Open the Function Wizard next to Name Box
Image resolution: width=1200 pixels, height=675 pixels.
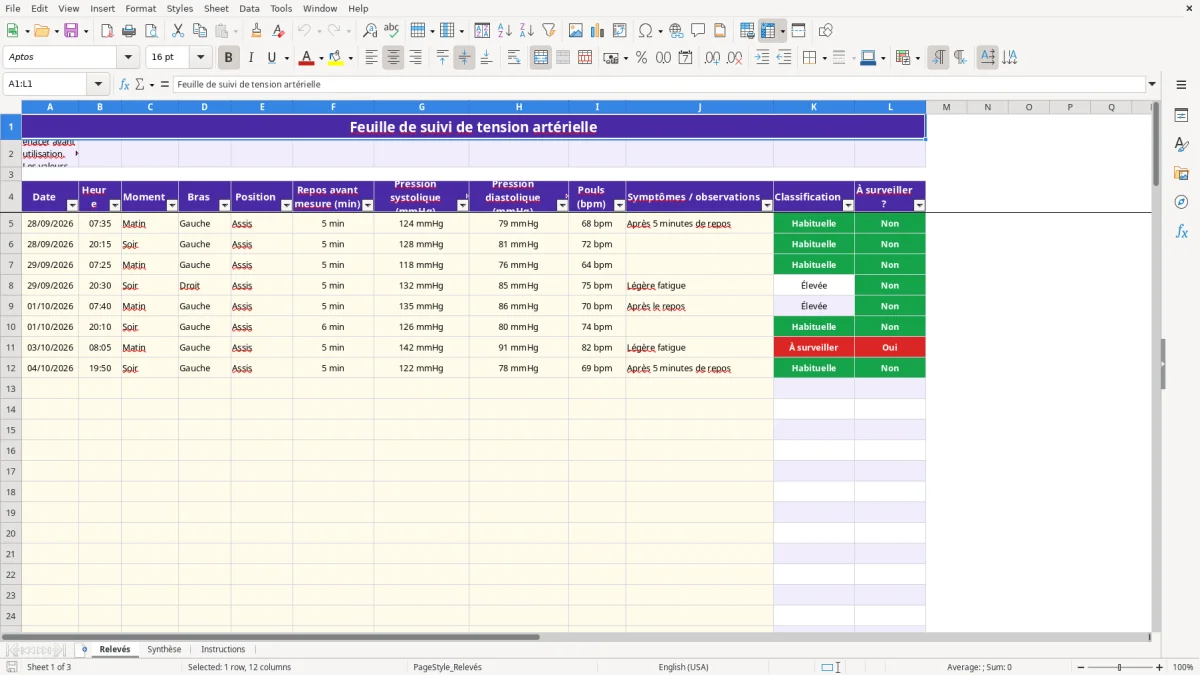click(124, 84)
